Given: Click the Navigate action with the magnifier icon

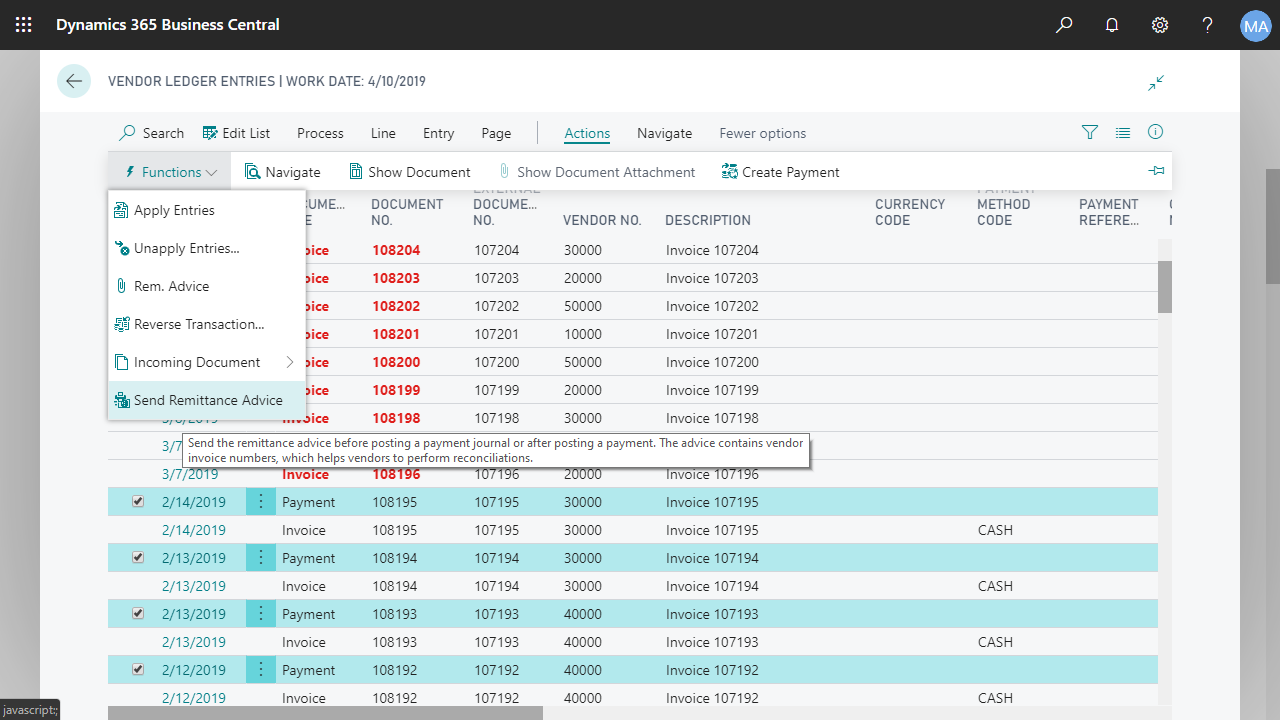Looking at the screenshot, I should [x=283, y=172].
